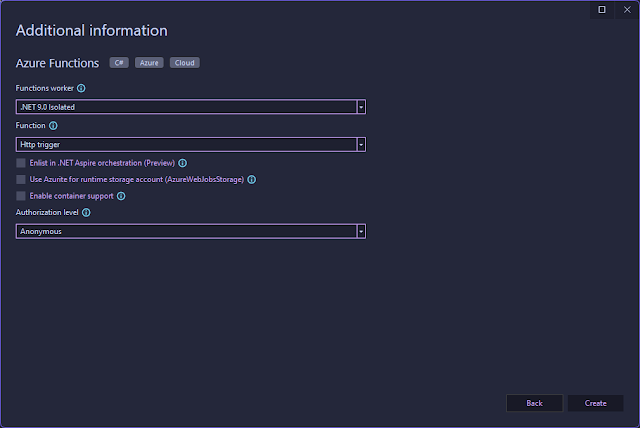Maximize the dialog window

point(602,9)
